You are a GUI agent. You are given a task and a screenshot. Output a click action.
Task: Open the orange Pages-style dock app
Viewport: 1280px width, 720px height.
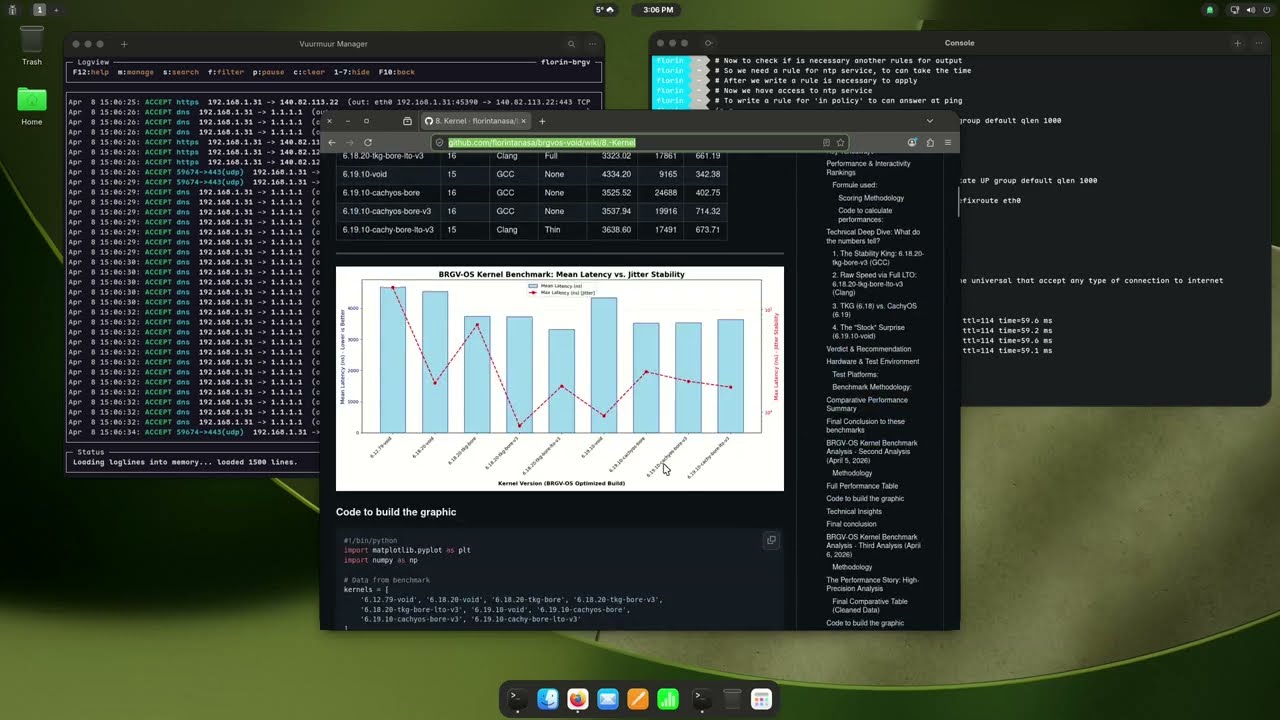637,699
